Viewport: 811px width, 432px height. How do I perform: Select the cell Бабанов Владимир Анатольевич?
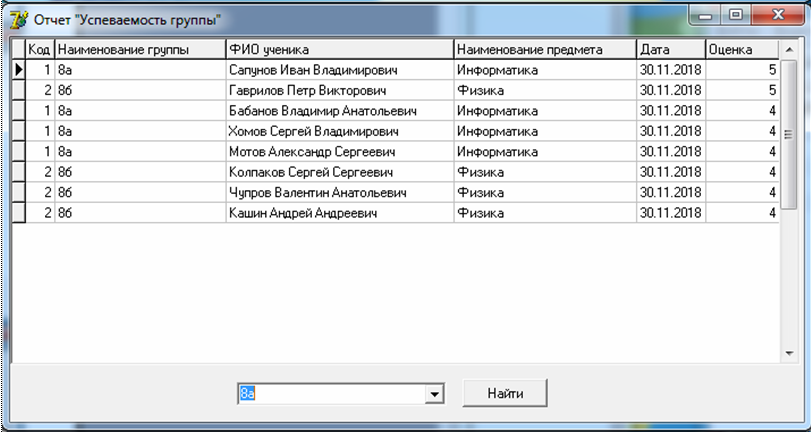click(340, 111)
